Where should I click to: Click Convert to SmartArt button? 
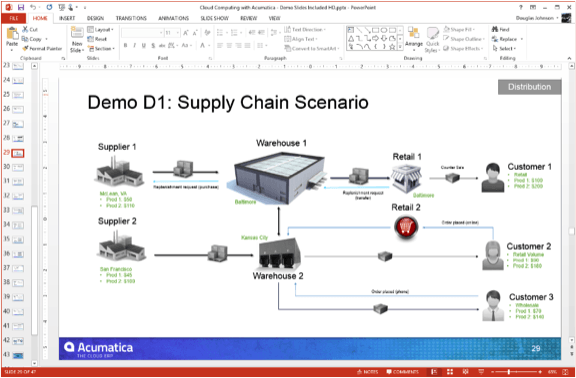(x=312, y=48)
